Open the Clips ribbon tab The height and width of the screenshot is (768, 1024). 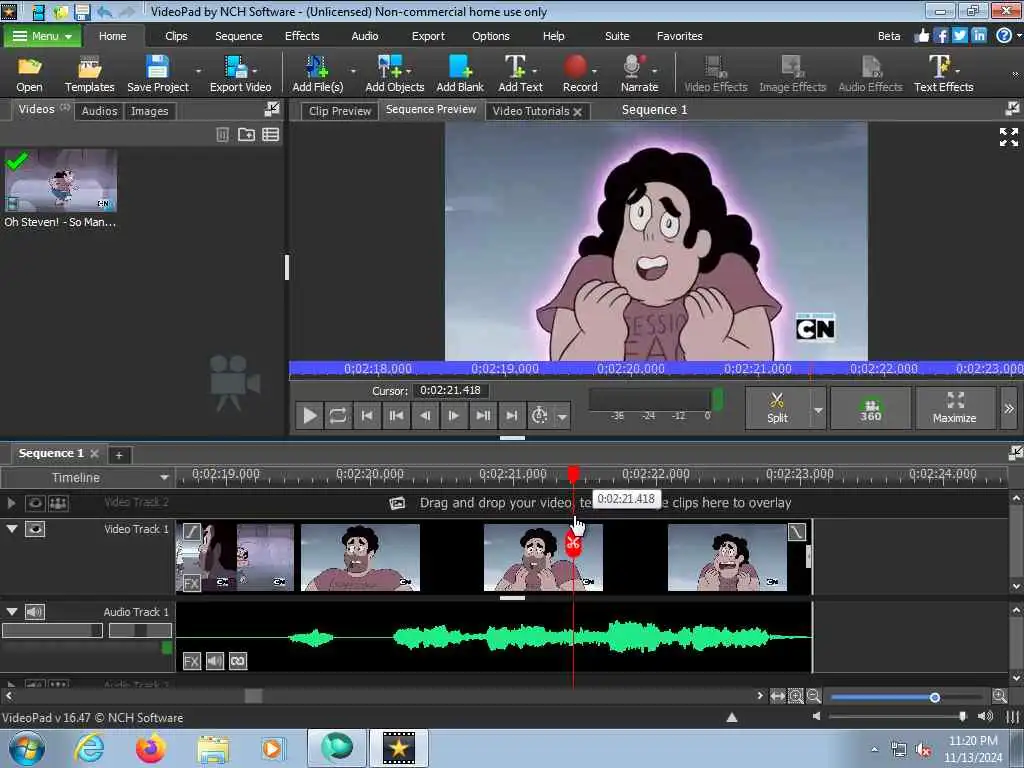(176, 36)
